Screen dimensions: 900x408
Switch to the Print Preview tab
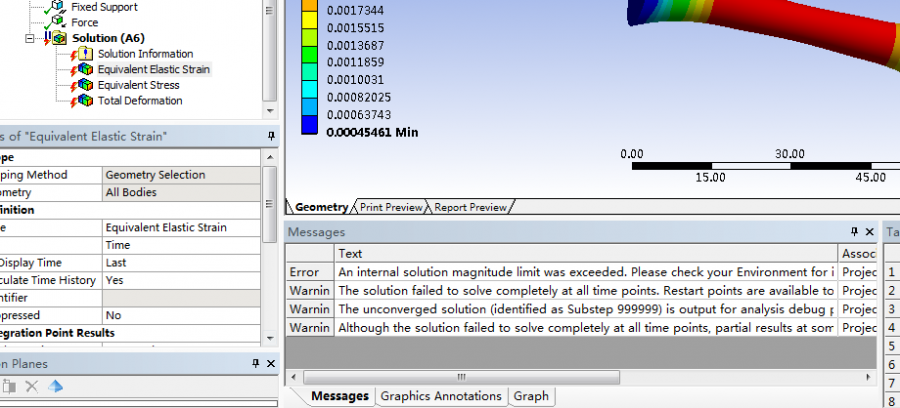(391, 207)
